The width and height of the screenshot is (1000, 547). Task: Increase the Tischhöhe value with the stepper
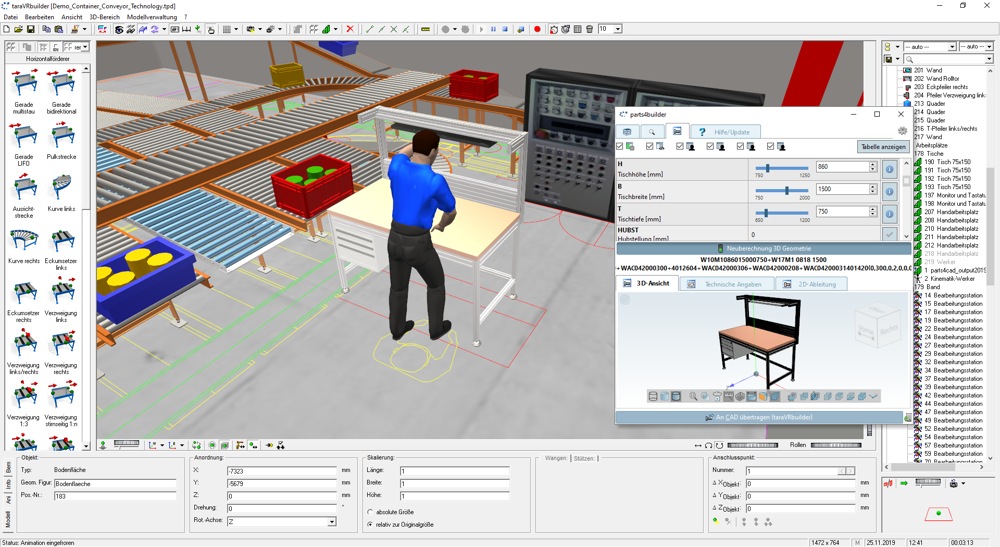click(873, 164)
